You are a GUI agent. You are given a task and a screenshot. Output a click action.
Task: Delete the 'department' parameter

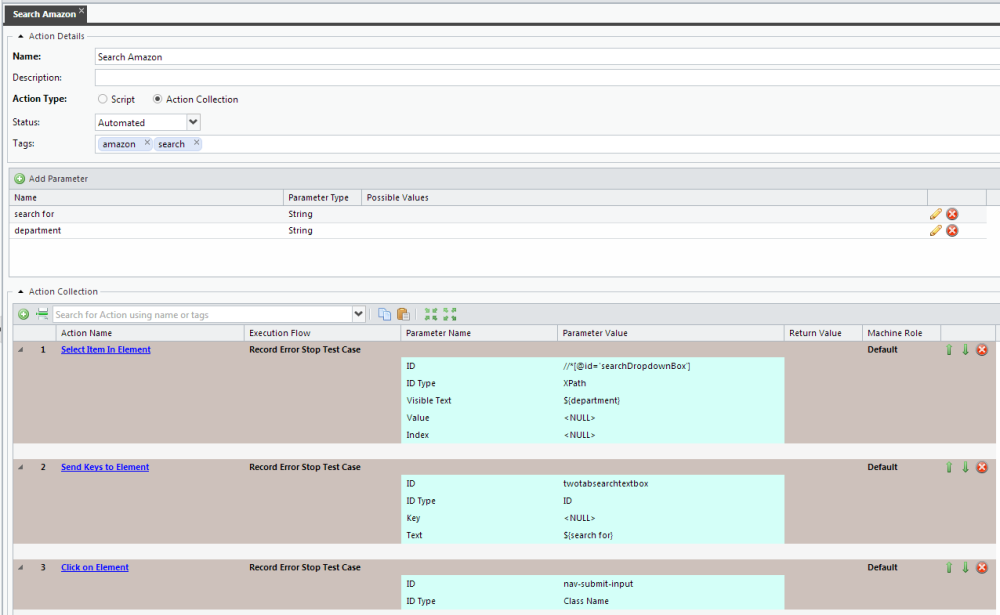(x=952, y=231)
